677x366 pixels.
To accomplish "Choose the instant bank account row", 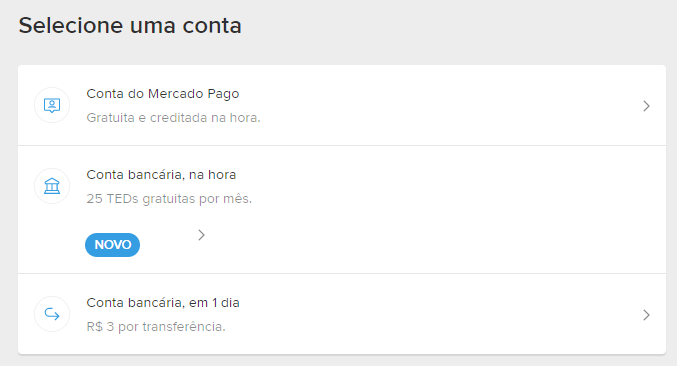I will click(342, 210).
